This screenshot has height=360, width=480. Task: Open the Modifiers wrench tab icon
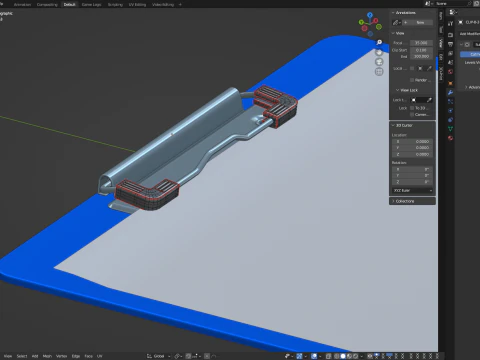pos(450,92)
